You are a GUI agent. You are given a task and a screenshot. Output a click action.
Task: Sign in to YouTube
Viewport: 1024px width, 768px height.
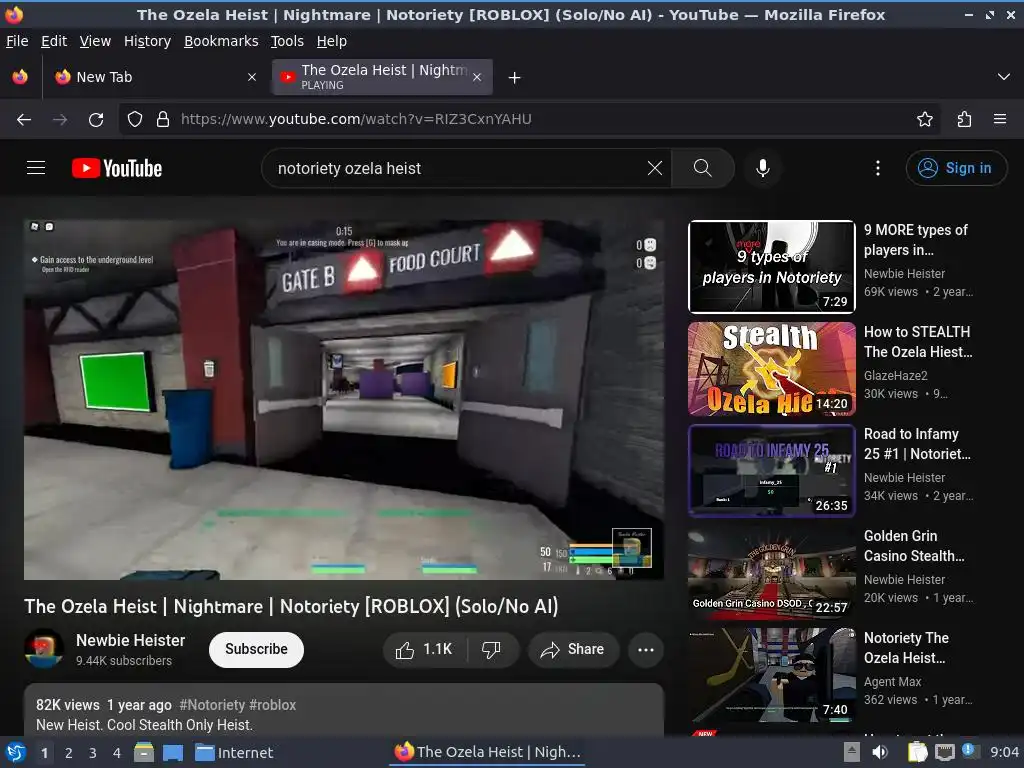[x=956, y=168]
